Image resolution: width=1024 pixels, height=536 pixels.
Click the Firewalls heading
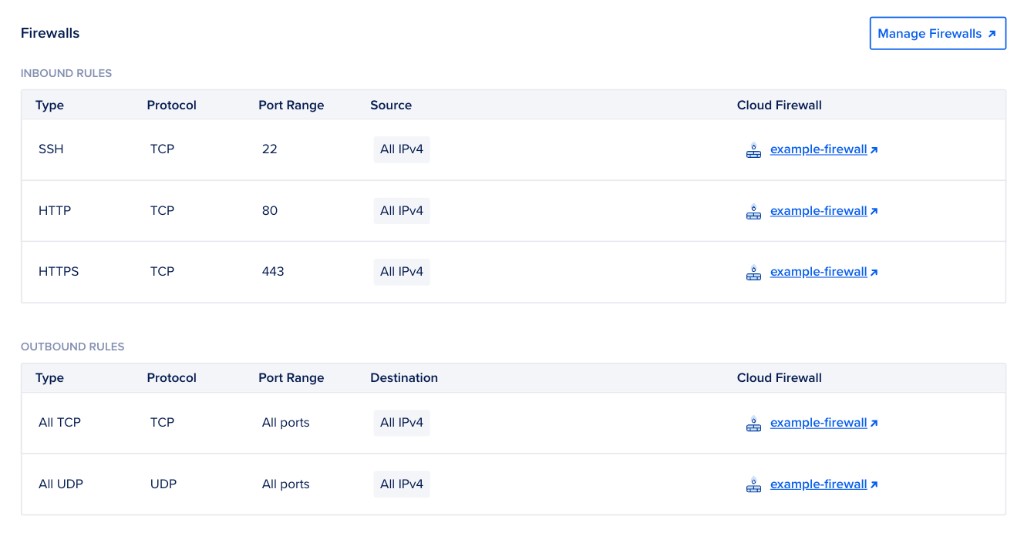[50, 33]
